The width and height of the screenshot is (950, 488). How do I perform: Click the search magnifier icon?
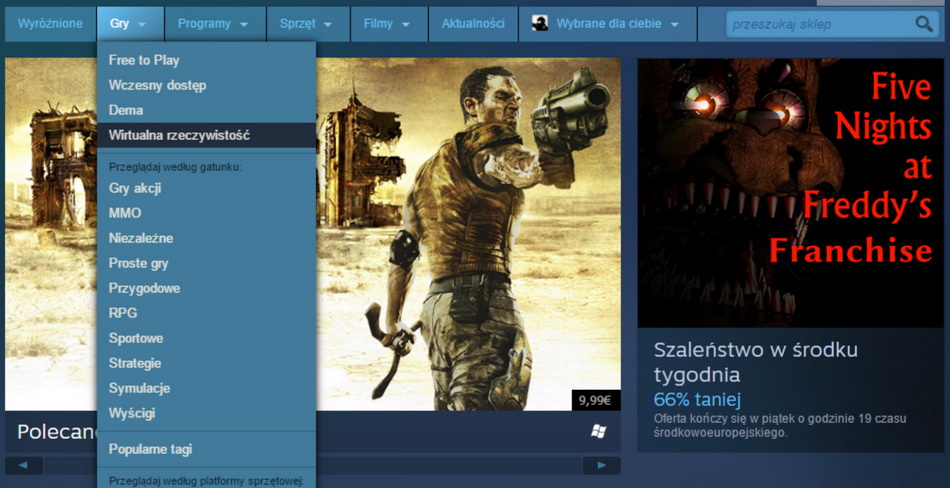tap(924, 24)
